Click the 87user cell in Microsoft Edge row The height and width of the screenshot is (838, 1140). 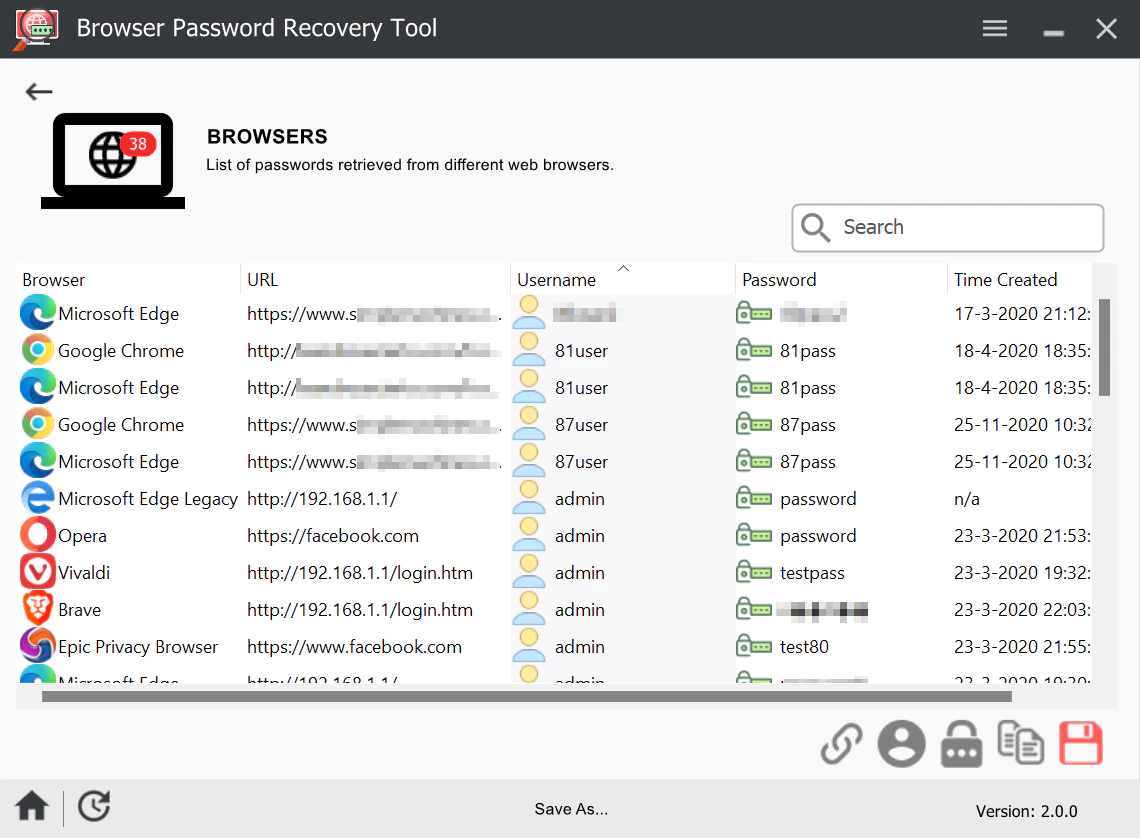582,462
